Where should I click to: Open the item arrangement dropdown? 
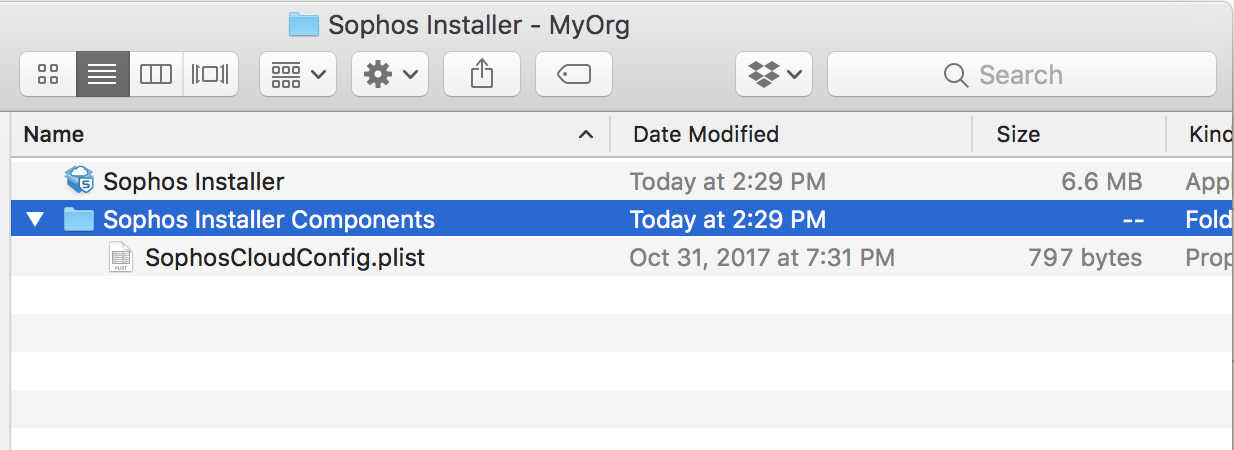pos(298,74)
